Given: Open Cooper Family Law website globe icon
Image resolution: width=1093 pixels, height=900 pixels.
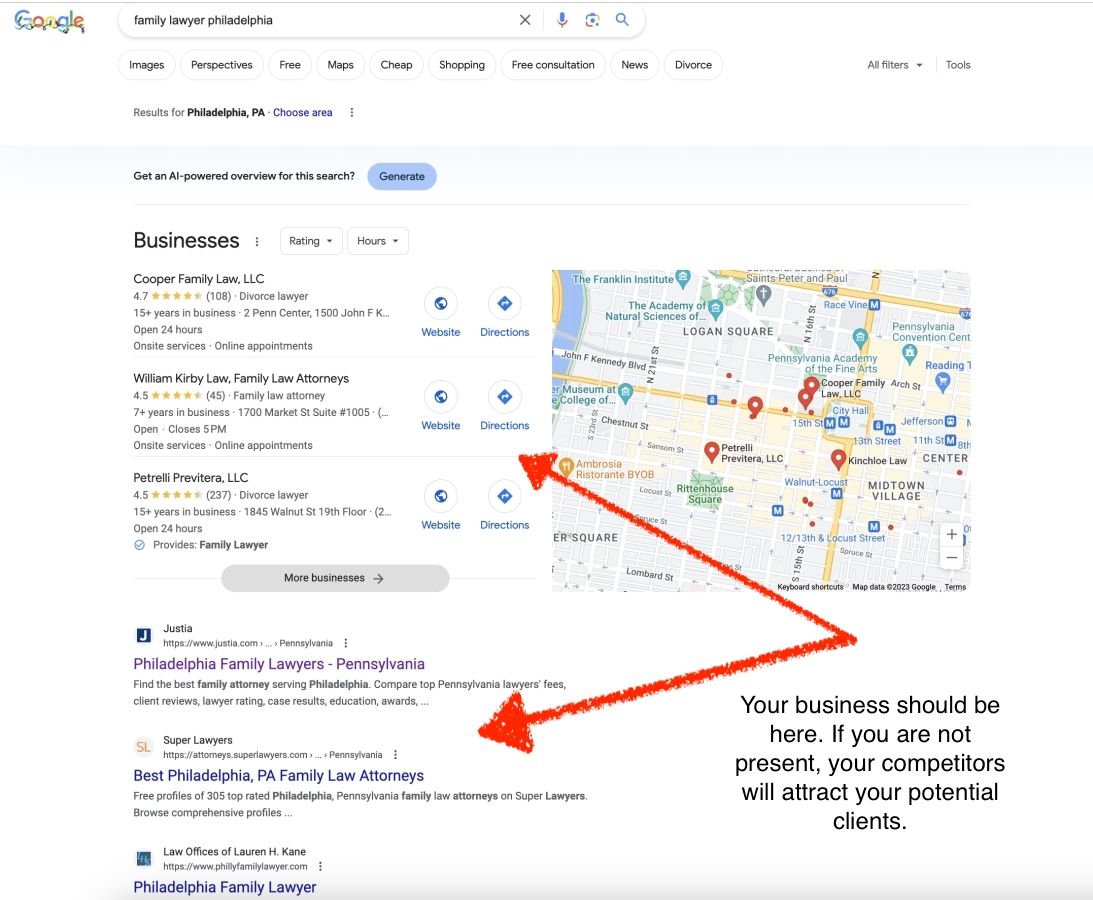Looking at the screenshot, I should tap(441, 303).
